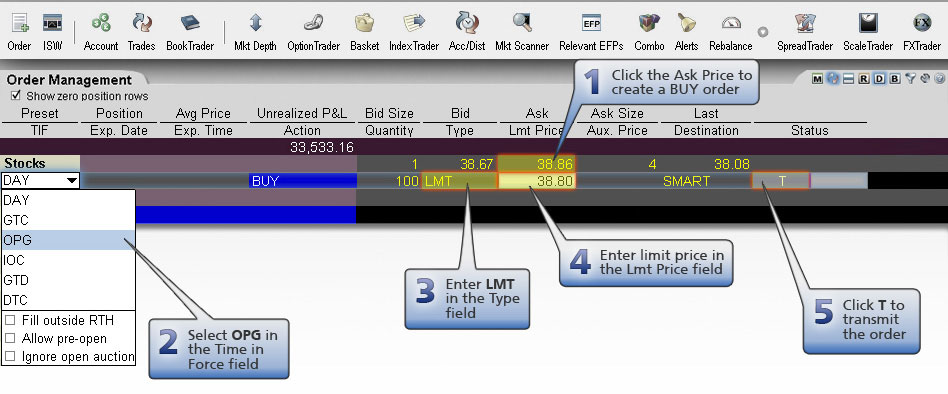Open the Account window

100,31
